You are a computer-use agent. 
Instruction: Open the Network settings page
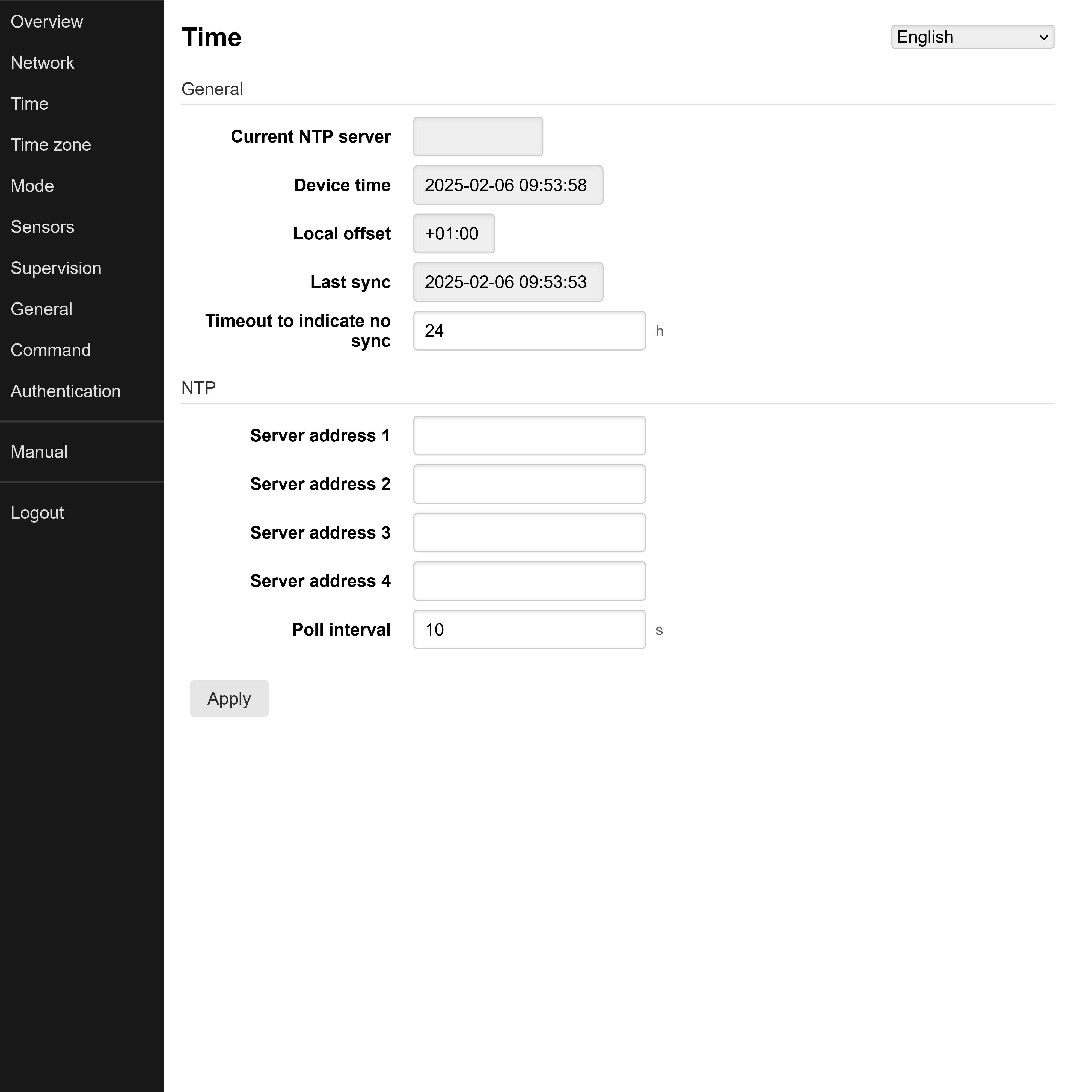point(42,63)
